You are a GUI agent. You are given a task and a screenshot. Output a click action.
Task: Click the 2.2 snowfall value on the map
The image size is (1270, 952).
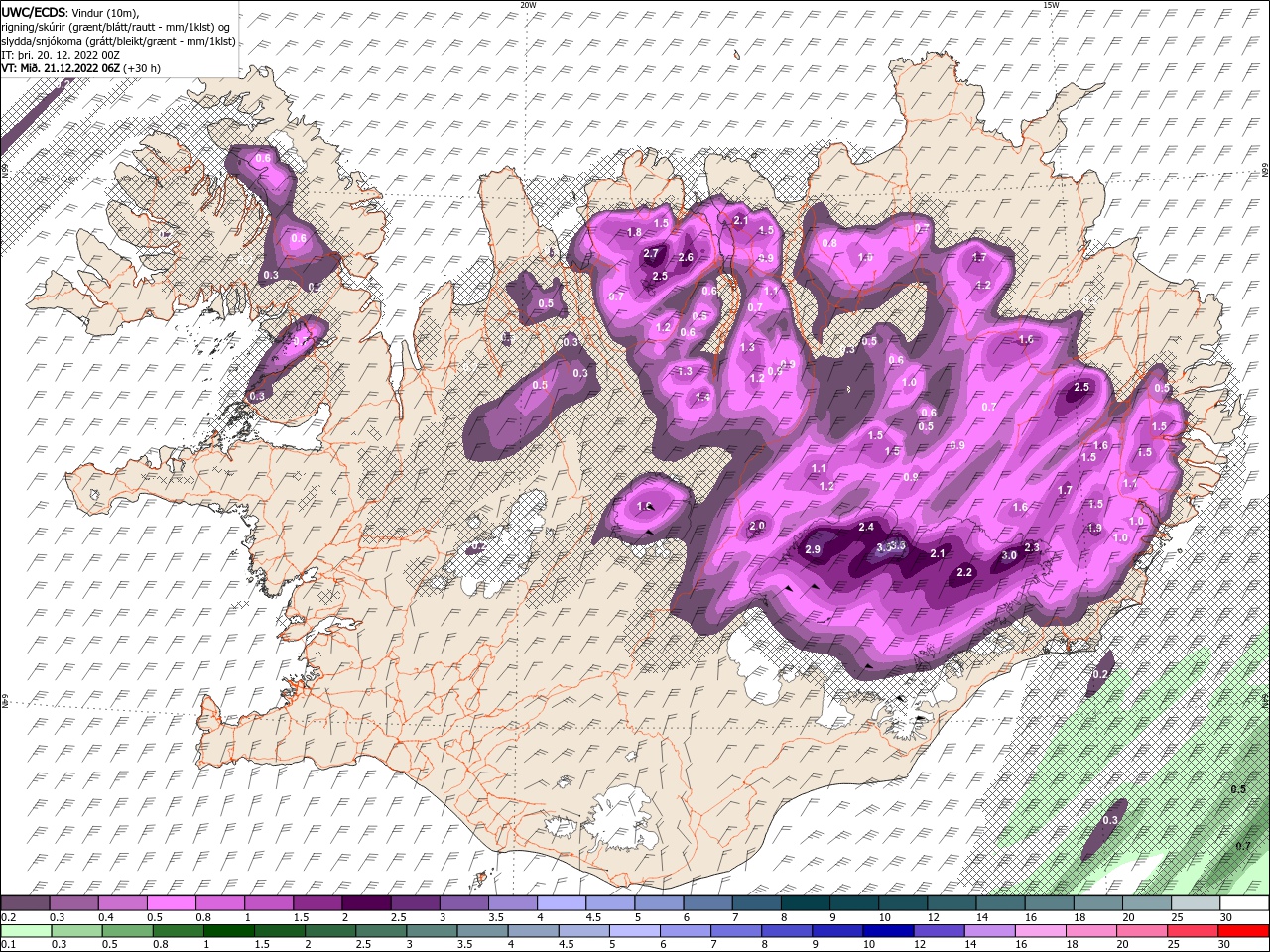964,573
